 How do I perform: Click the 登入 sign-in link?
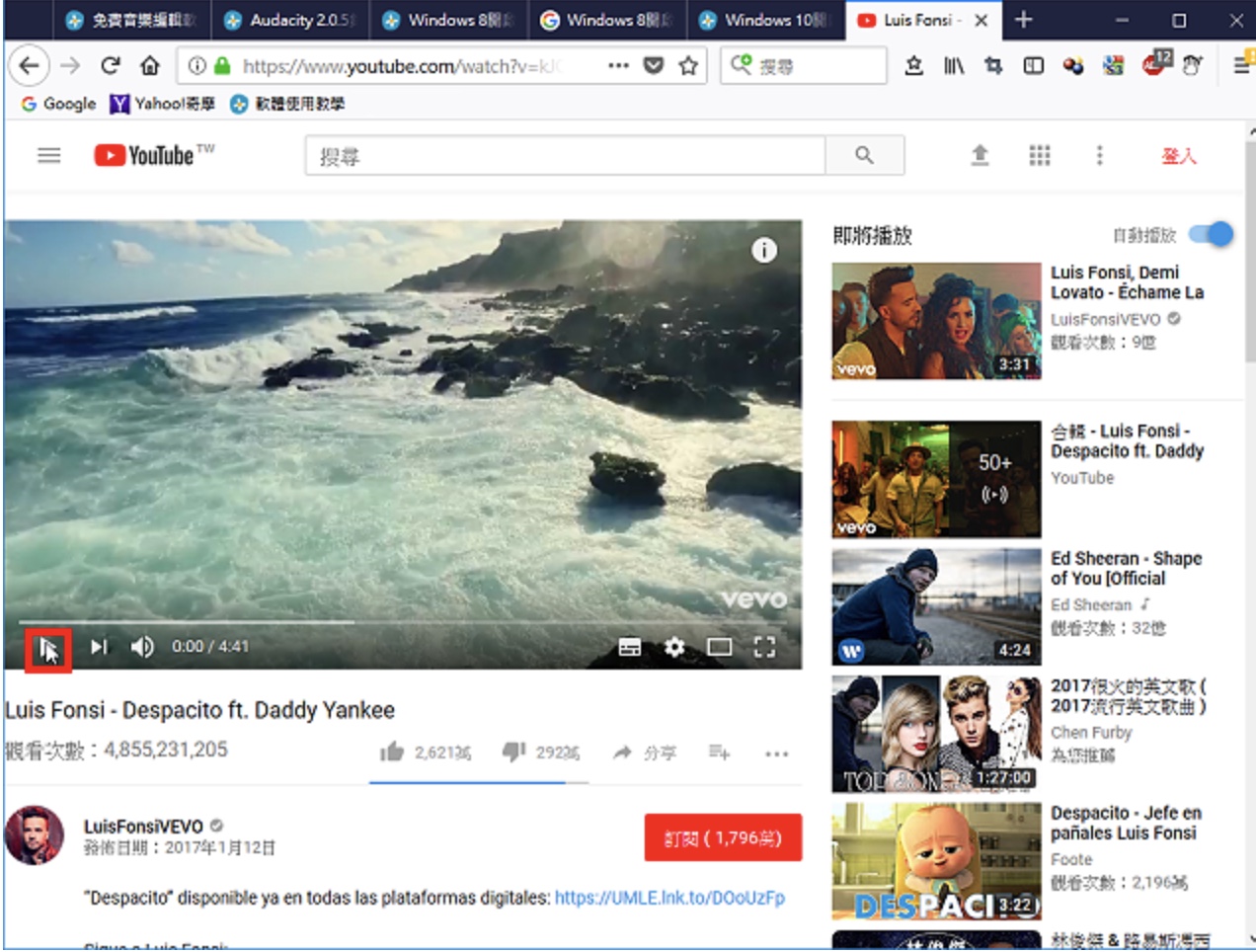(1178, 156)
